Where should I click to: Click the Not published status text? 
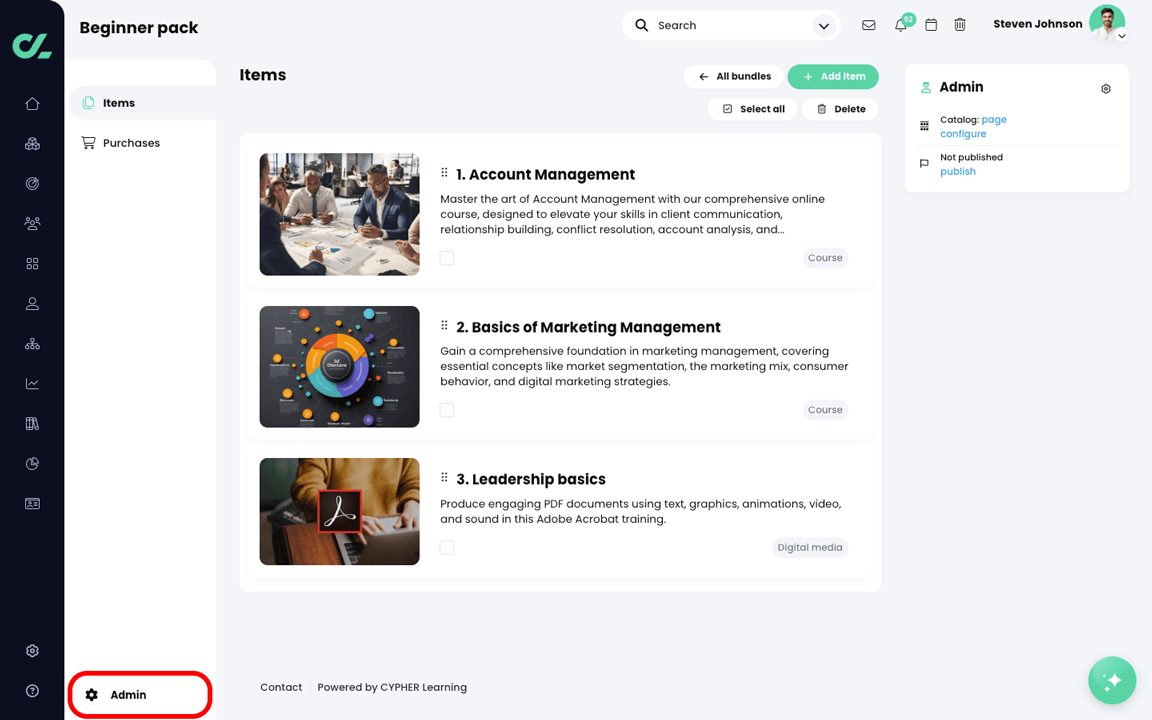tap(971, 157)
